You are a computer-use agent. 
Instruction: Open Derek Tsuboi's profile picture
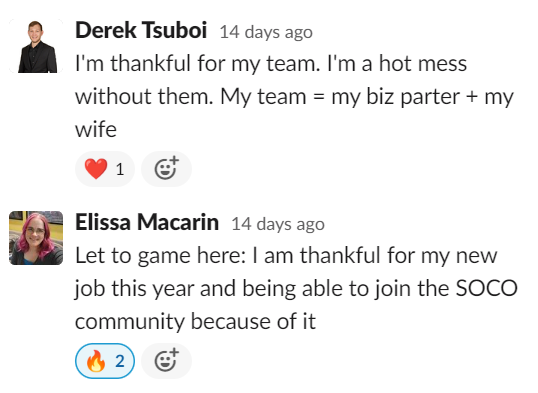pyautogui.click(x=36, y=46)
